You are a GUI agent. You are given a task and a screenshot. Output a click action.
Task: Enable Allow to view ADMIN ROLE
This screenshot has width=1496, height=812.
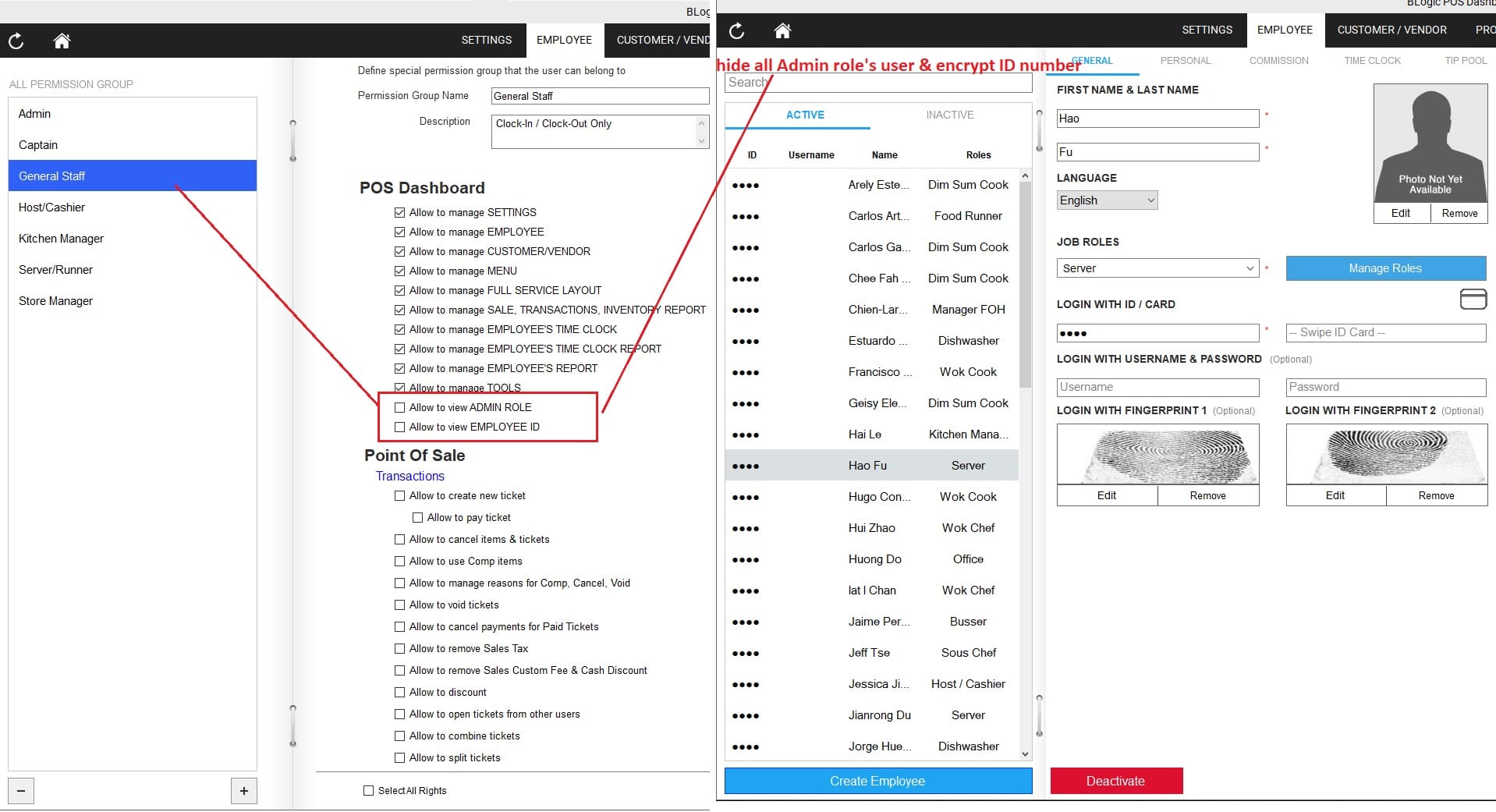[400, 407]
